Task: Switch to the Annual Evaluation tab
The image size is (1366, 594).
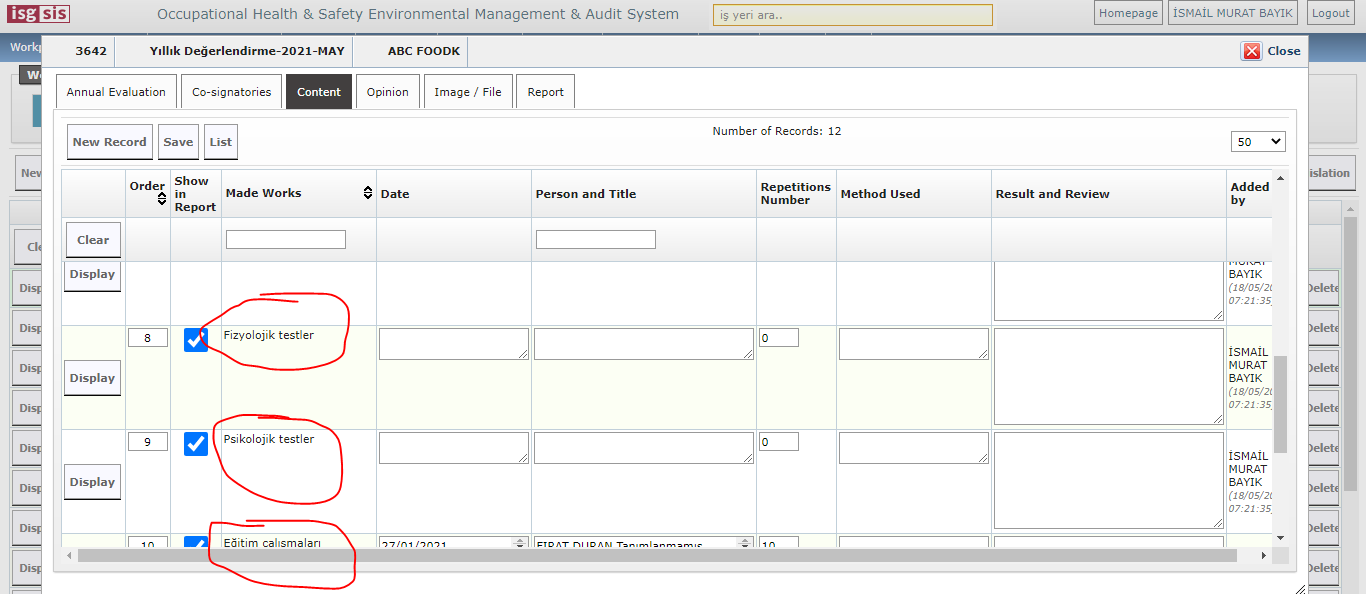Action: tap(116, 92)
